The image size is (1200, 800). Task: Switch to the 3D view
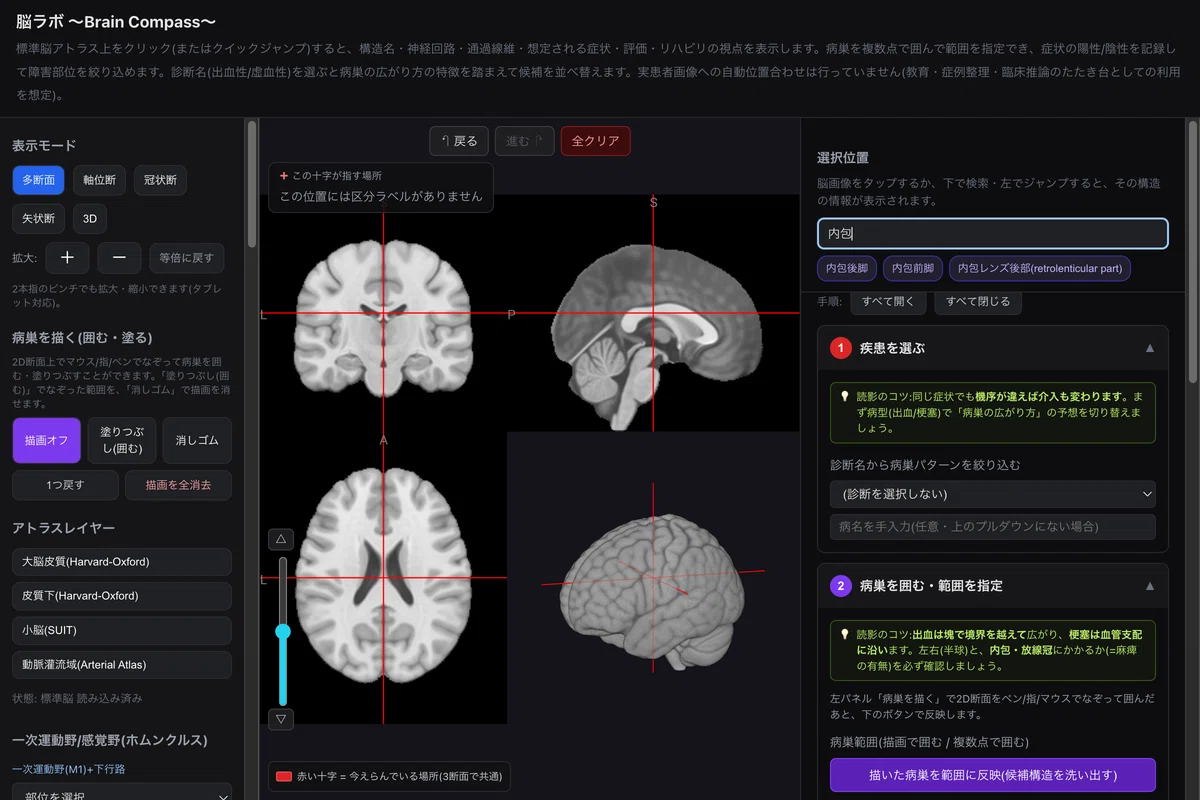(x=89, y=218)
